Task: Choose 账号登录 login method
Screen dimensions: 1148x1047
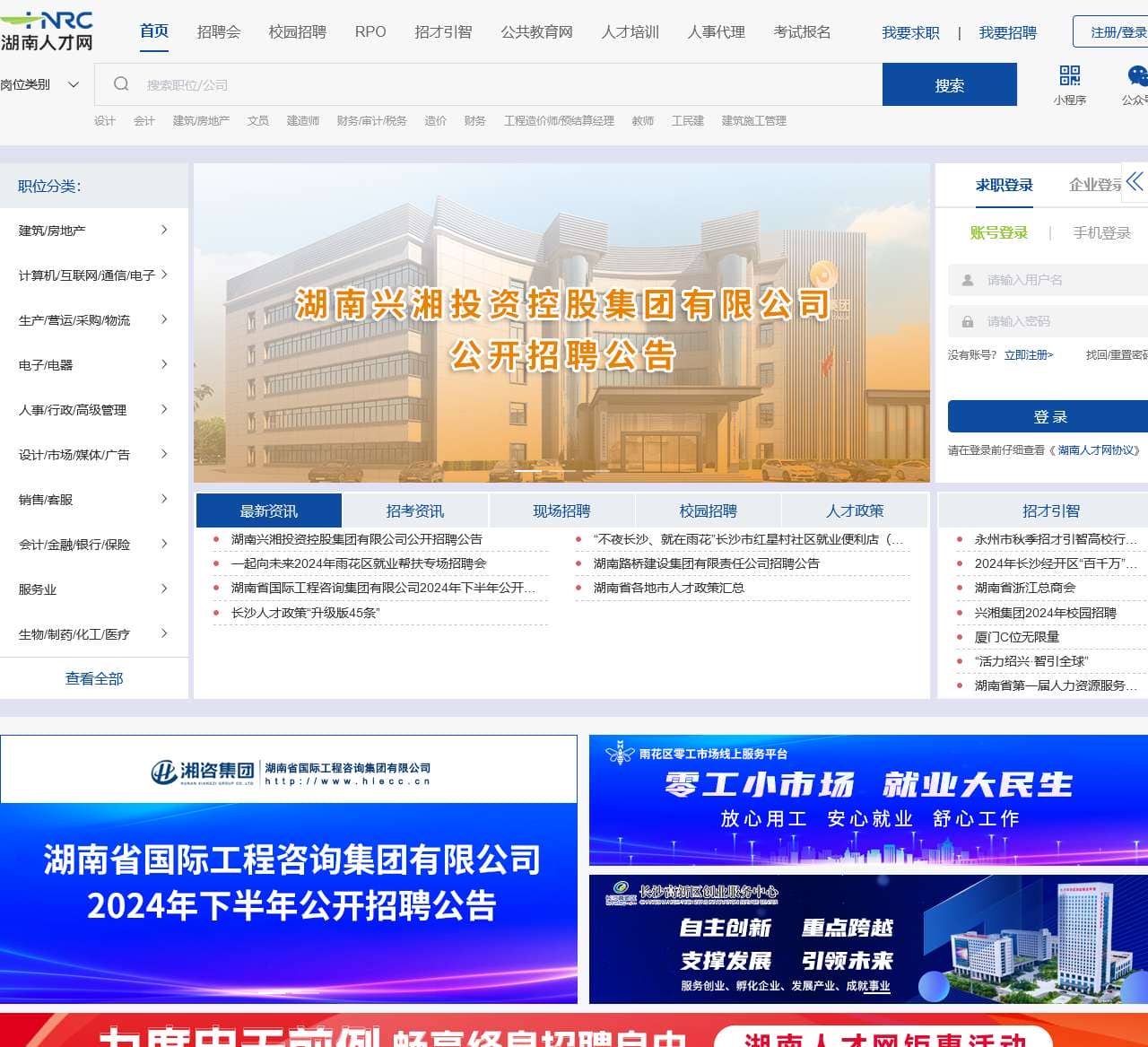Action: click(998, 232)
